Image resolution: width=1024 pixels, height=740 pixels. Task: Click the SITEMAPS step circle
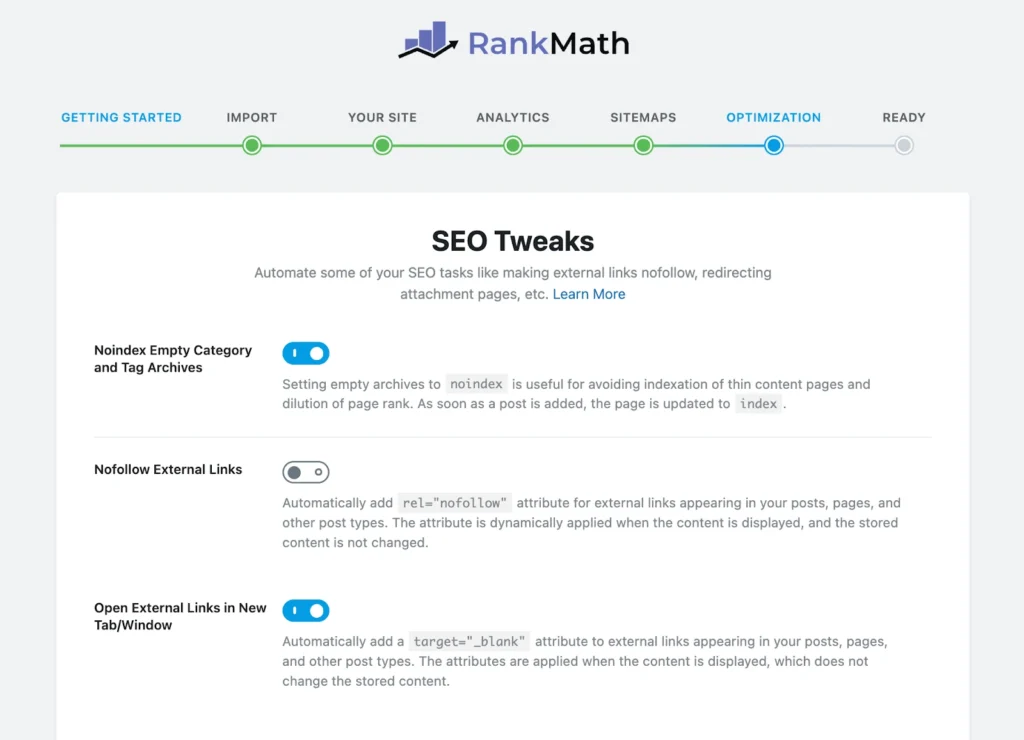[643, 145]
